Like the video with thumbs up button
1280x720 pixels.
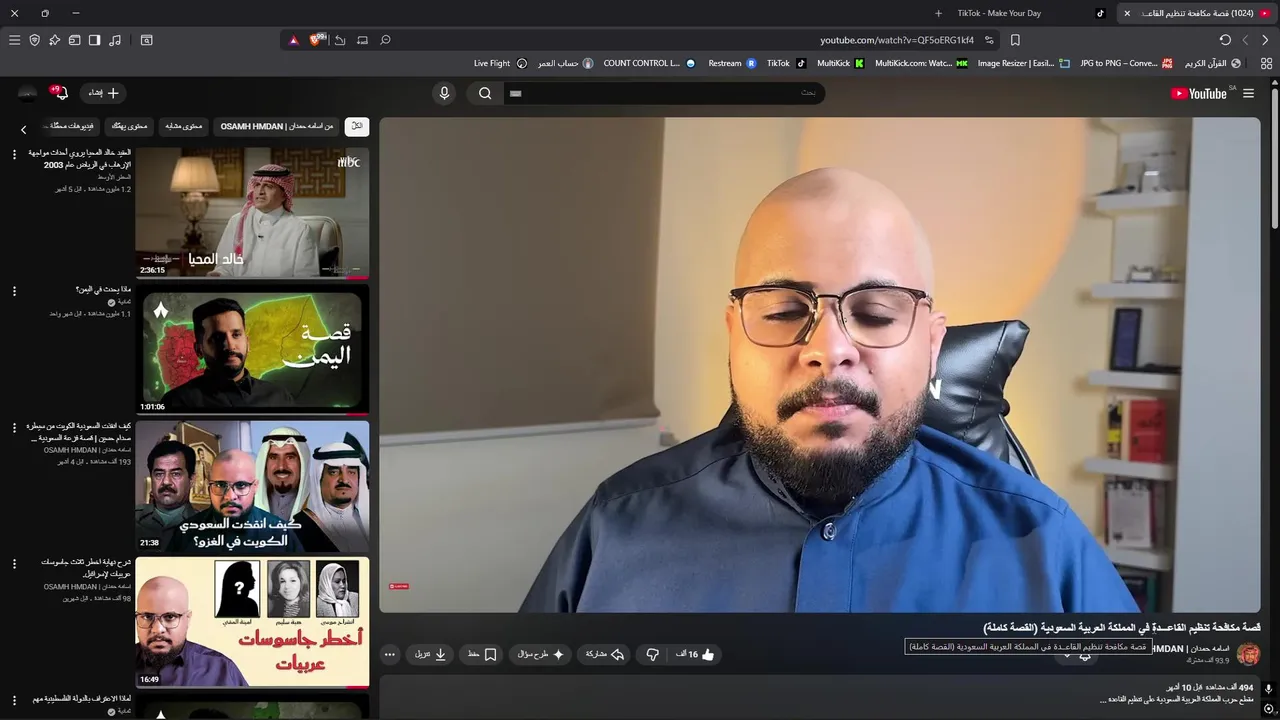click(696, 654)
